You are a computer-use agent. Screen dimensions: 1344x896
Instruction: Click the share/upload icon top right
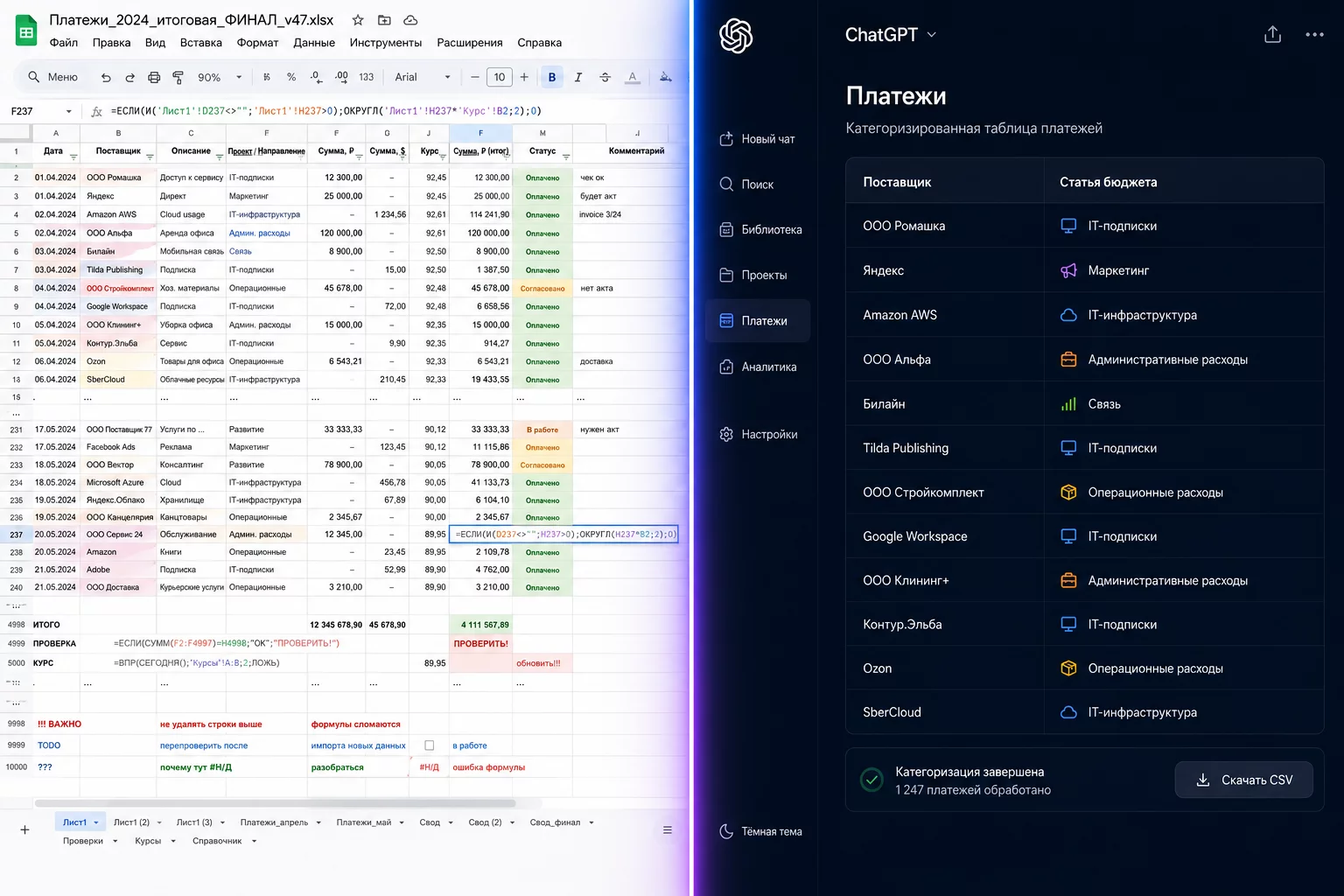1273,34
